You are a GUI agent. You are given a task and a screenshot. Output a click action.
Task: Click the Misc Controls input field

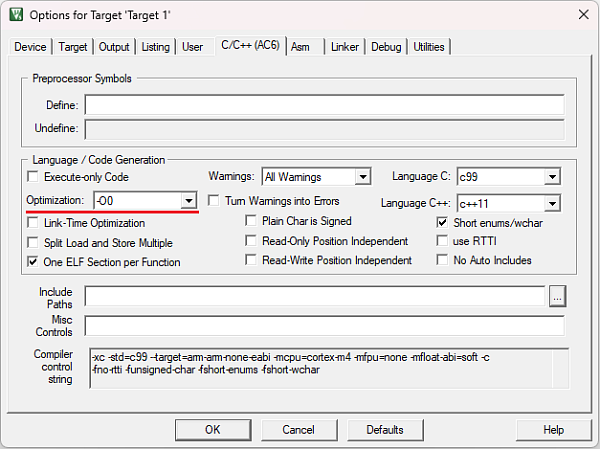tap(324, 326)
